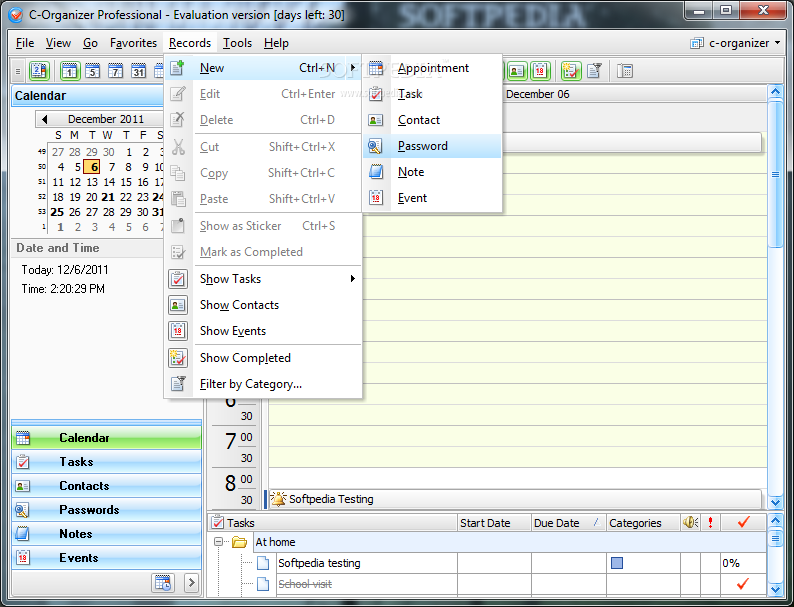Click the calendar clock icon below sidebar
794x607 pixels.
point(163,583)
